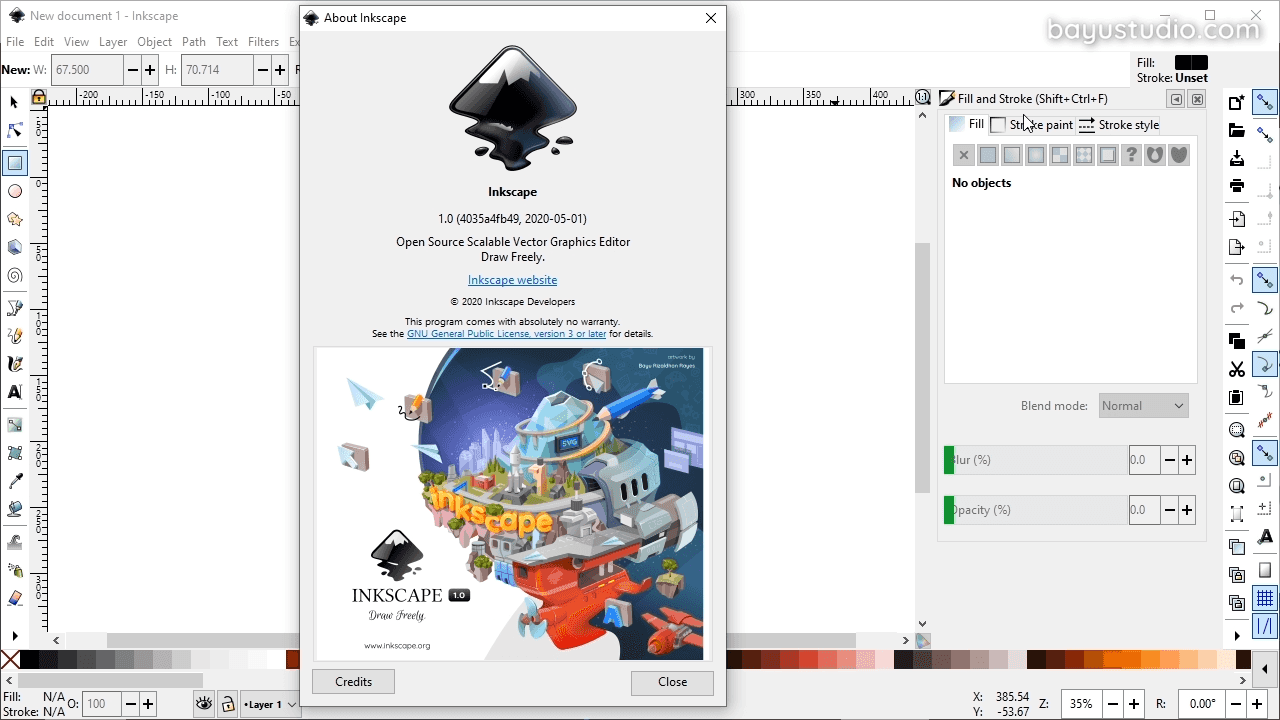Select flat color fill type
The width and height of the screenshot is (1280, 720).
[988, 155]
